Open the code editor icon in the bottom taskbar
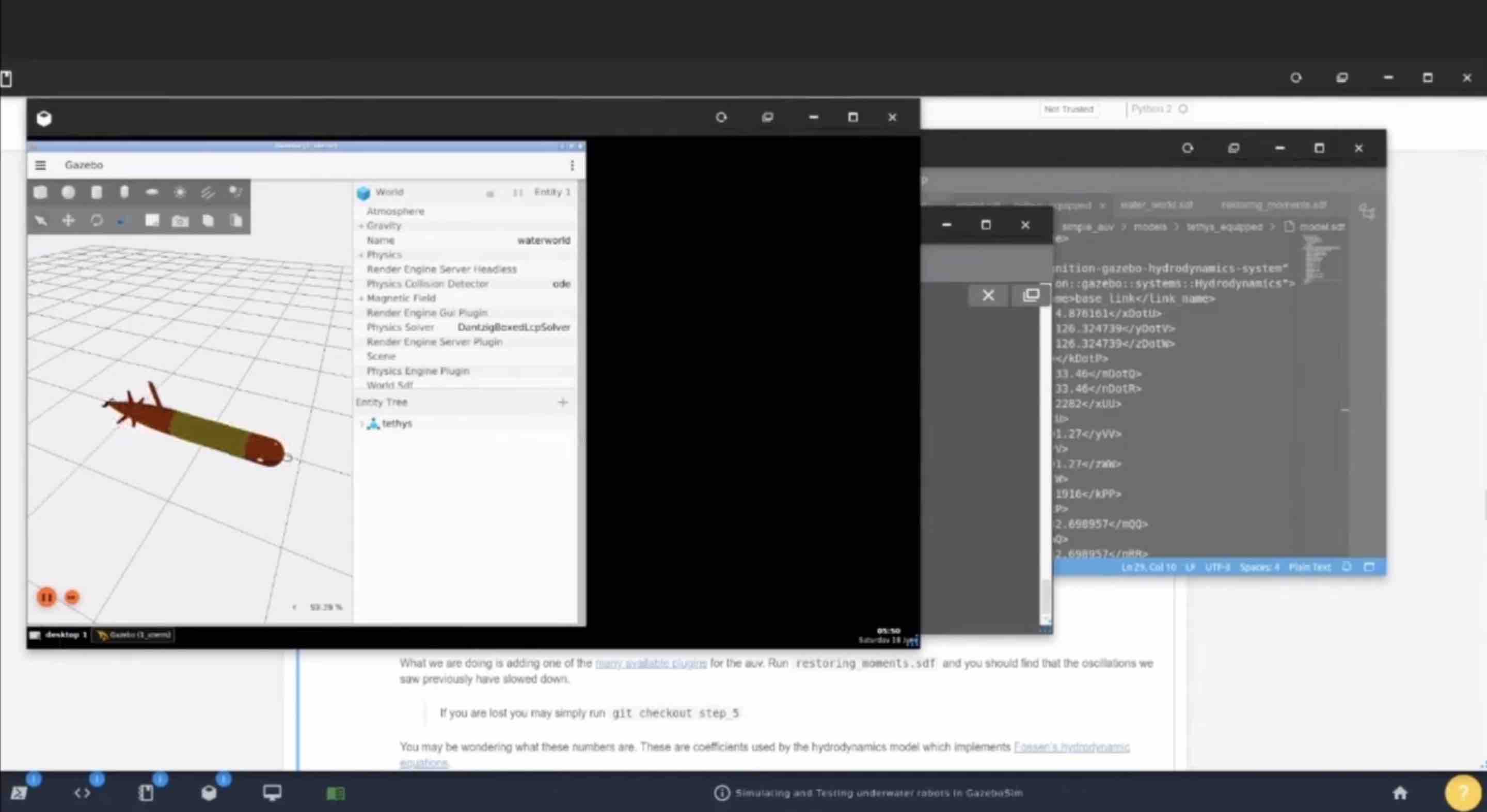Image resolution: width=1487 pixels, height=812 pixels. click(x=82, y=793)
